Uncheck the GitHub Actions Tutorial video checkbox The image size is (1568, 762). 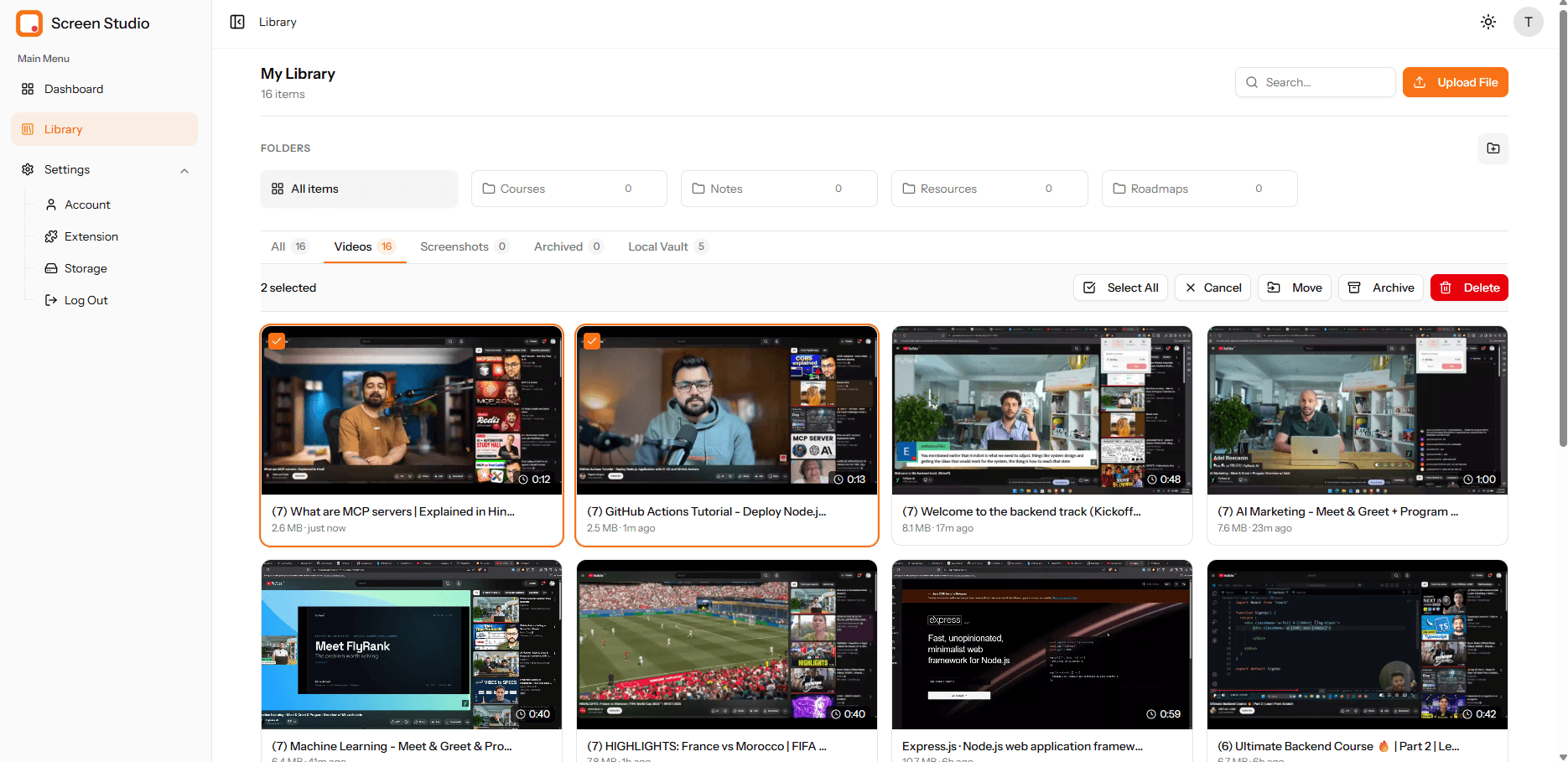point(592,341)
